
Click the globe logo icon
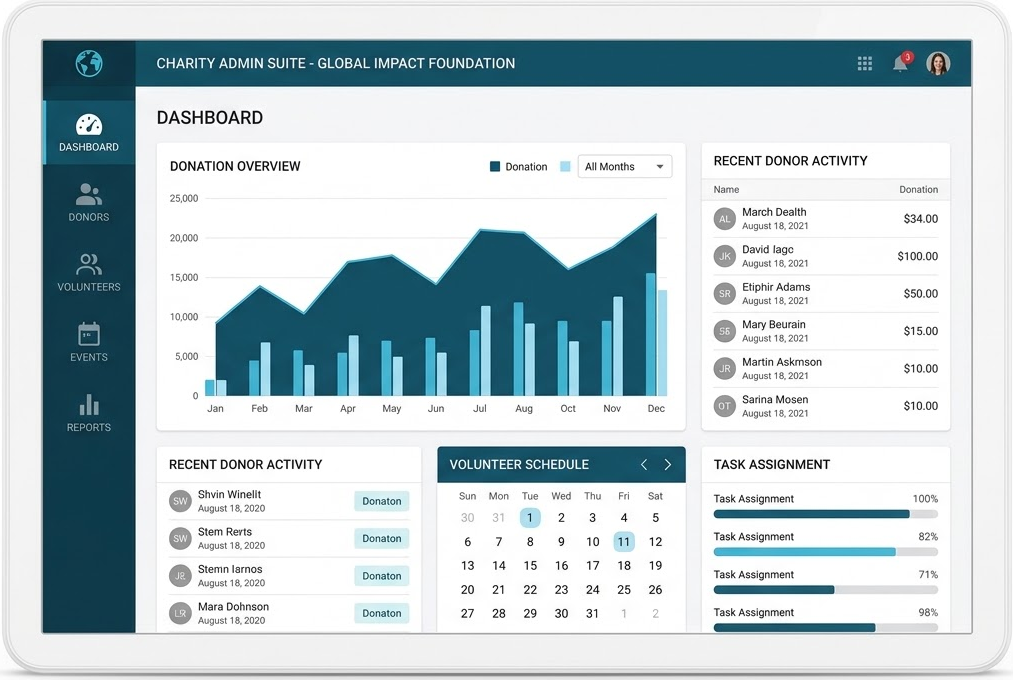89,63
